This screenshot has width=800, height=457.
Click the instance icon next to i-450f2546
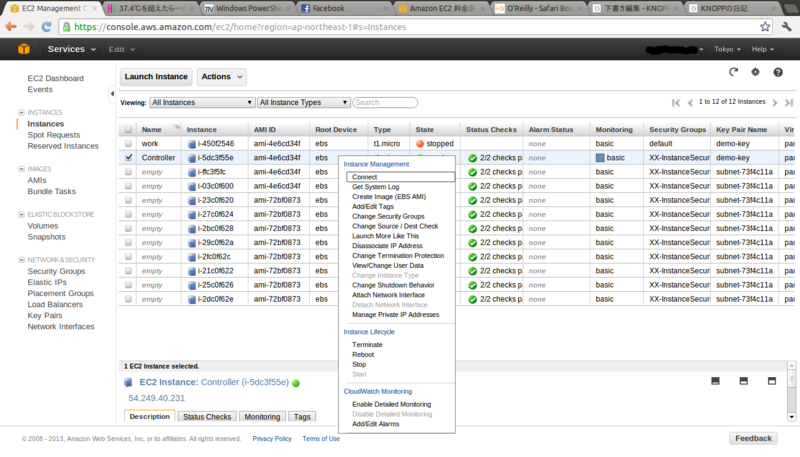192,144
